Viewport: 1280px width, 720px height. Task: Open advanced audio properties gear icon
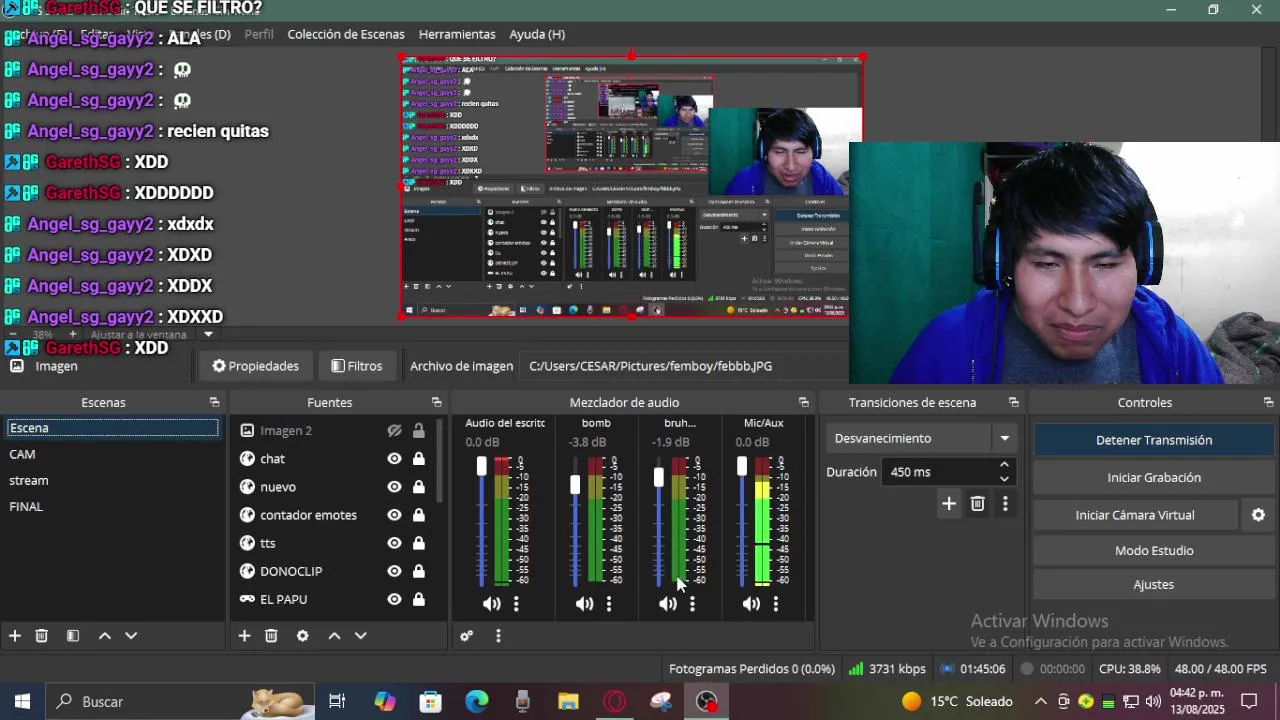pyautogui.click(x=466, y=636)
